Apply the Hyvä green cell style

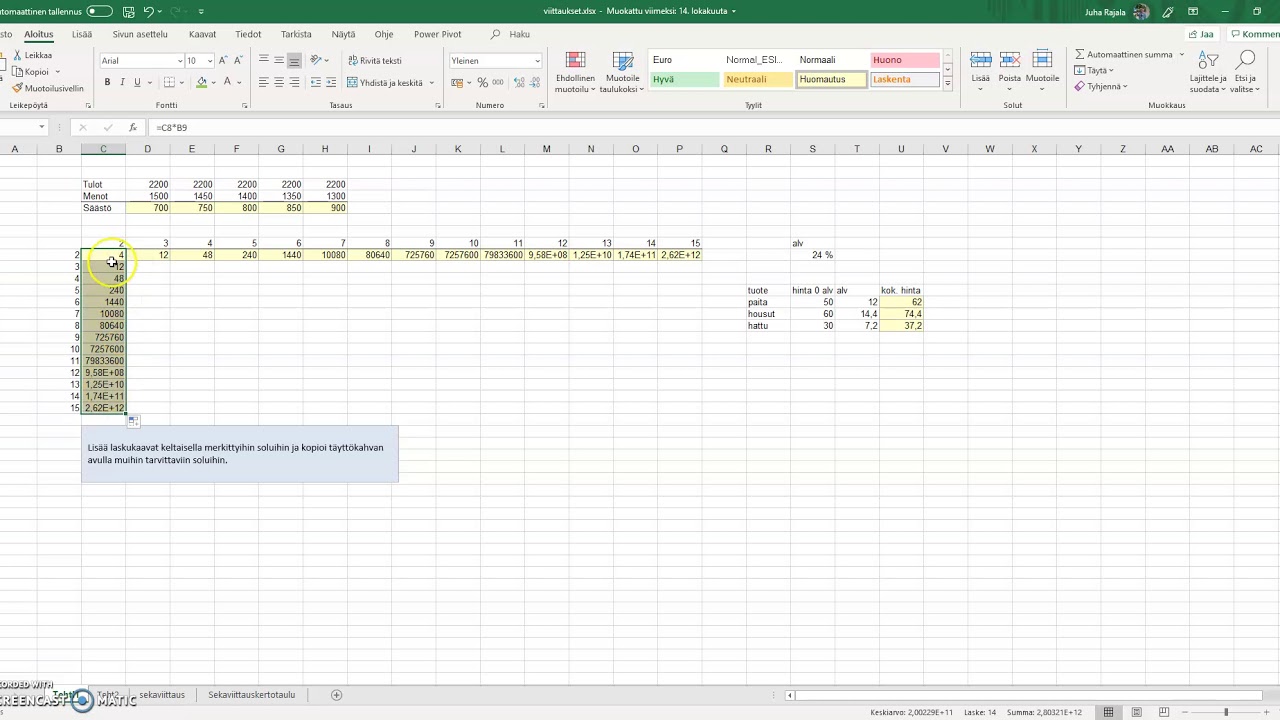(x=684, y=80)
